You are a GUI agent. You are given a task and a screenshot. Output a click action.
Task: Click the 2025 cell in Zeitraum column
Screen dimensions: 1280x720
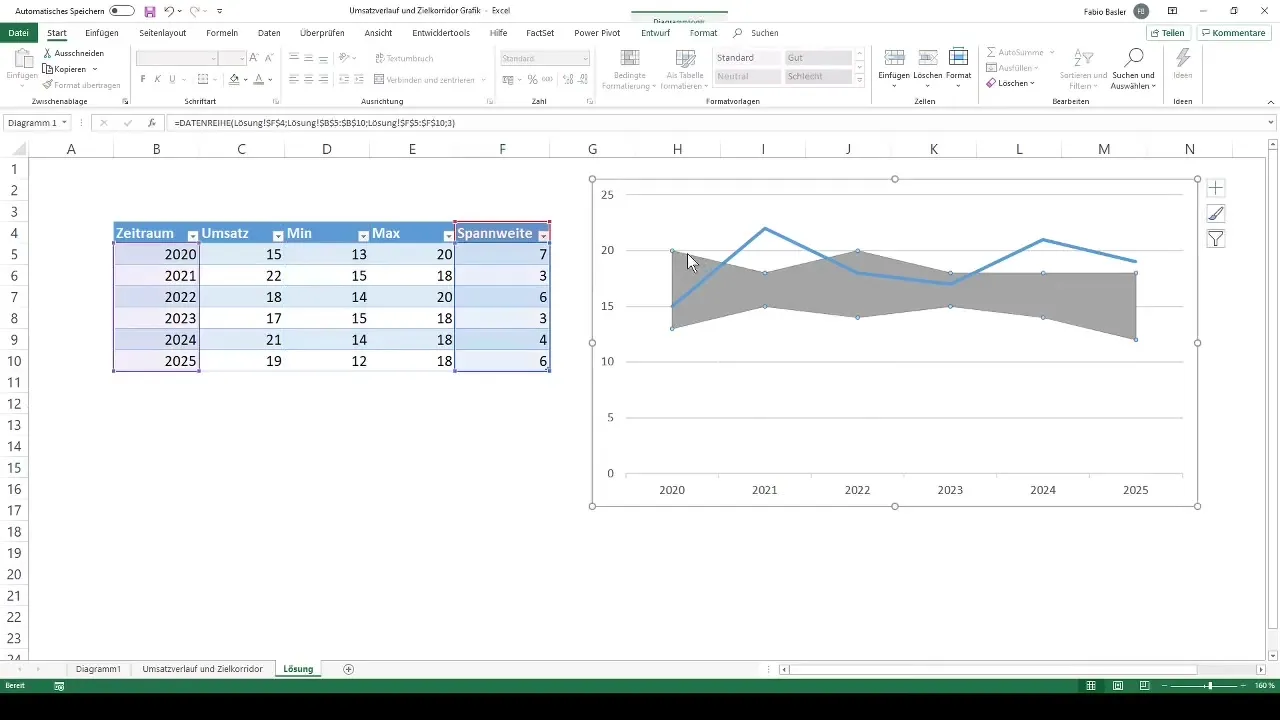[x=157, y=360]
